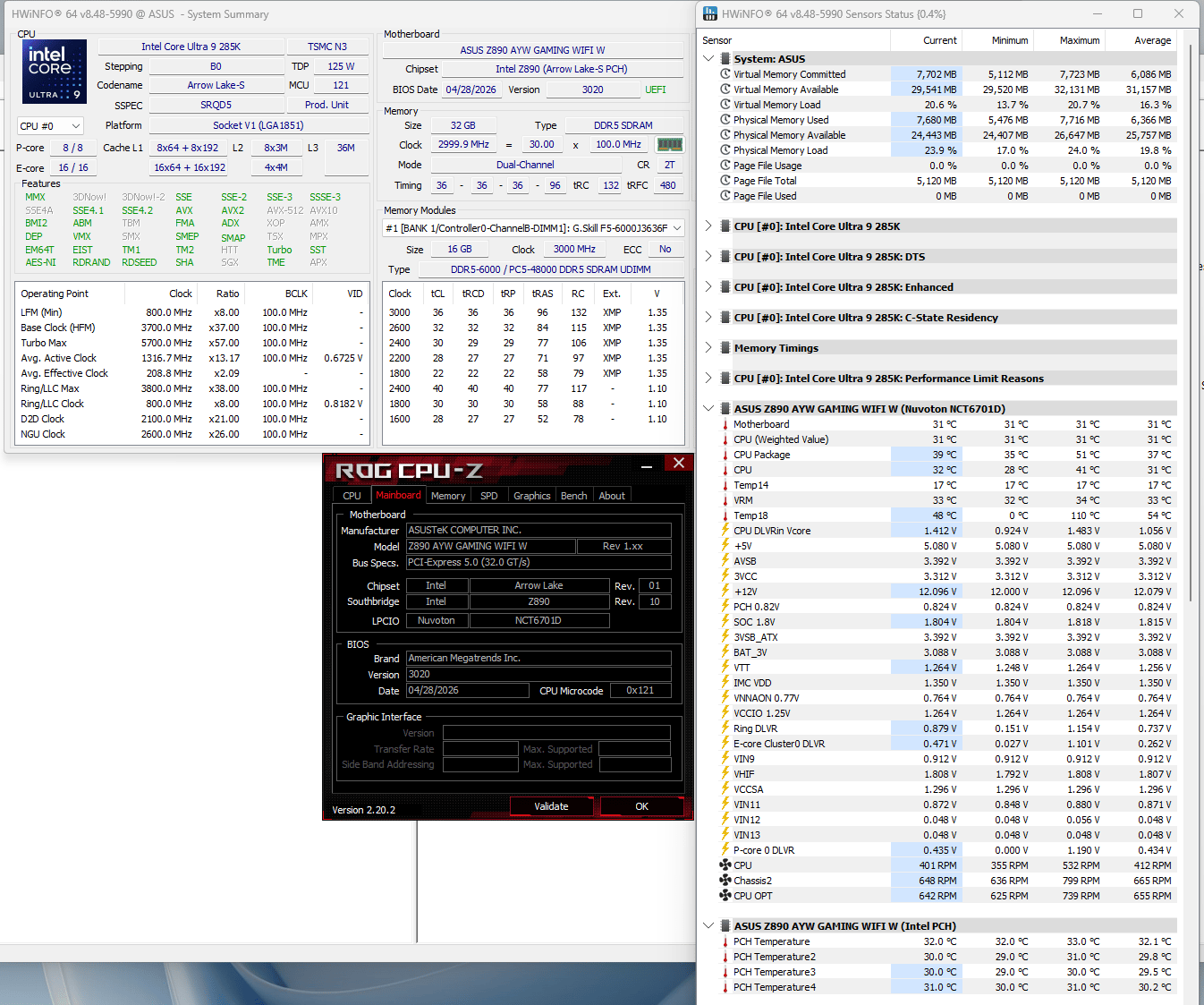Switch to Graphics tab in CPU-Z
The image size is (1204, 1005).
pos(531,496)
